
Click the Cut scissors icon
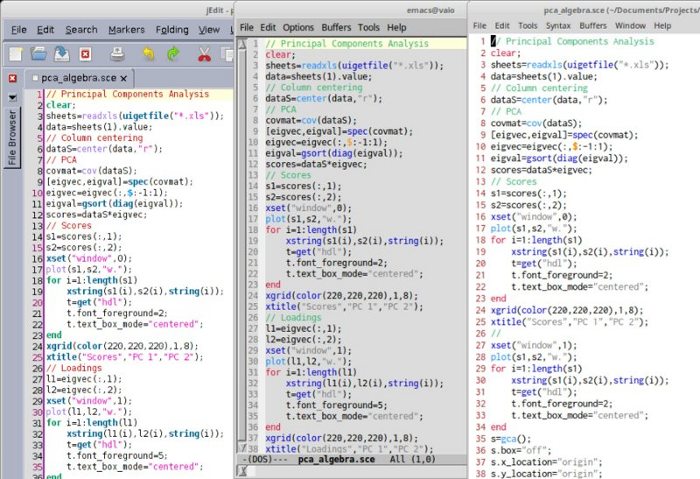click(x=205, y=53)
